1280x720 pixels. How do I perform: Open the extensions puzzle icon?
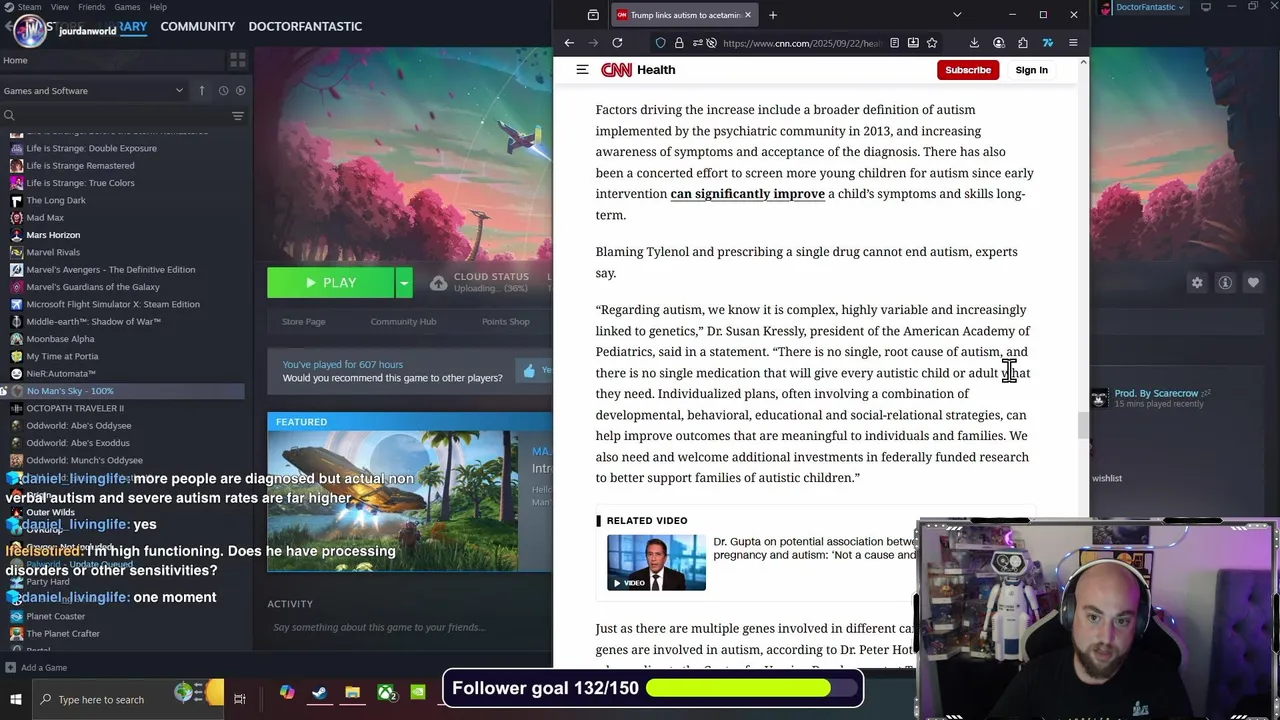click(x=1023, y=43)
